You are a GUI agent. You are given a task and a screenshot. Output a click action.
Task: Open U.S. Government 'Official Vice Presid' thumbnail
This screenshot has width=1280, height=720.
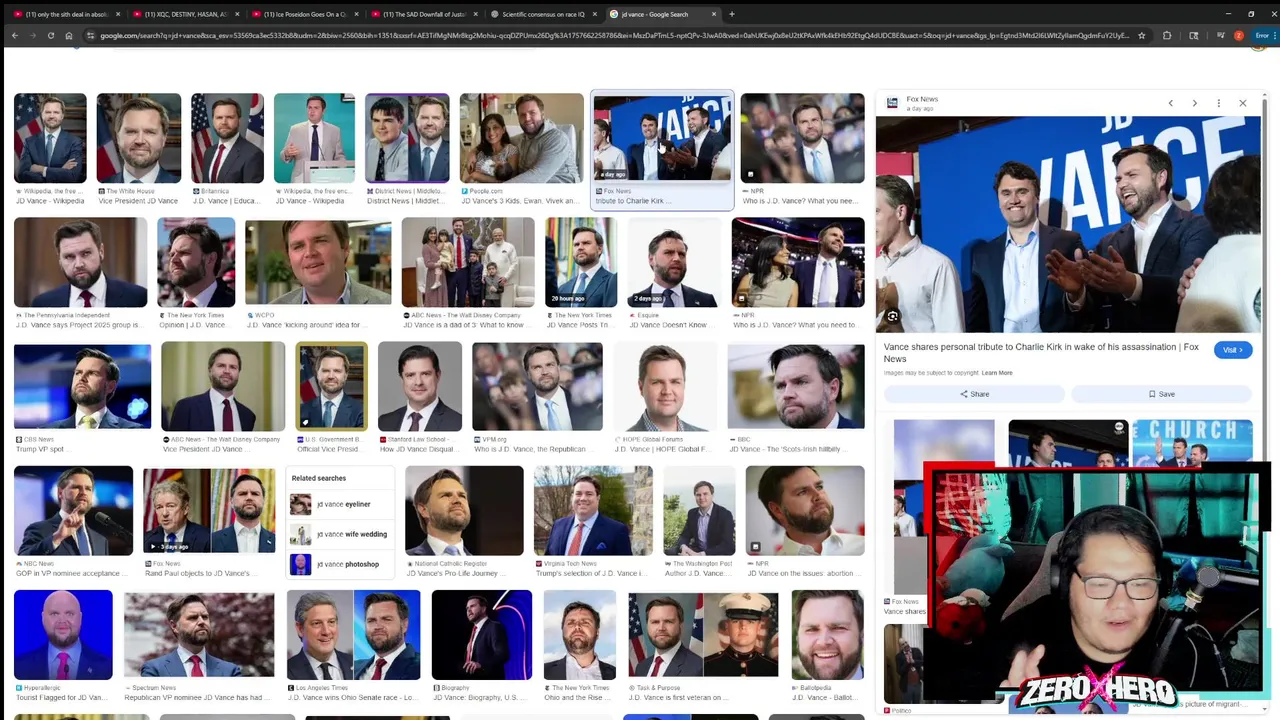click(331, 386)
